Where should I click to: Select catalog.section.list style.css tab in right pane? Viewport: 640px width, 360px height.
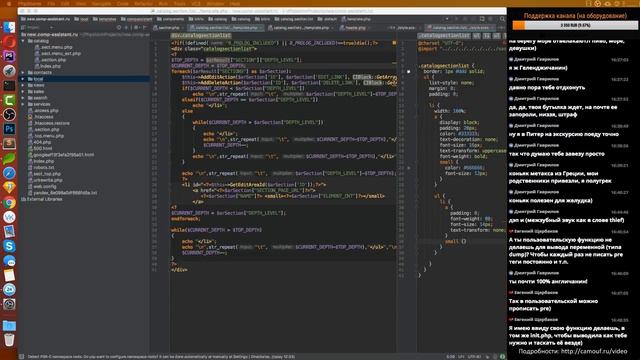click(x=460, y=28)
